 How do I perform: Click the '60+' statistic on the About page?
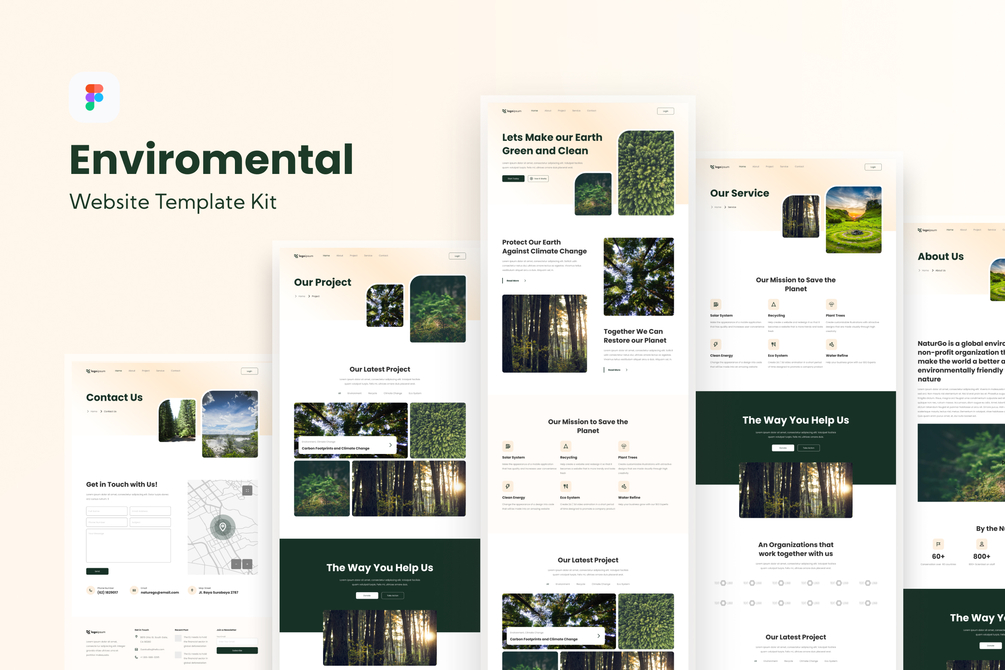(938, 557)
